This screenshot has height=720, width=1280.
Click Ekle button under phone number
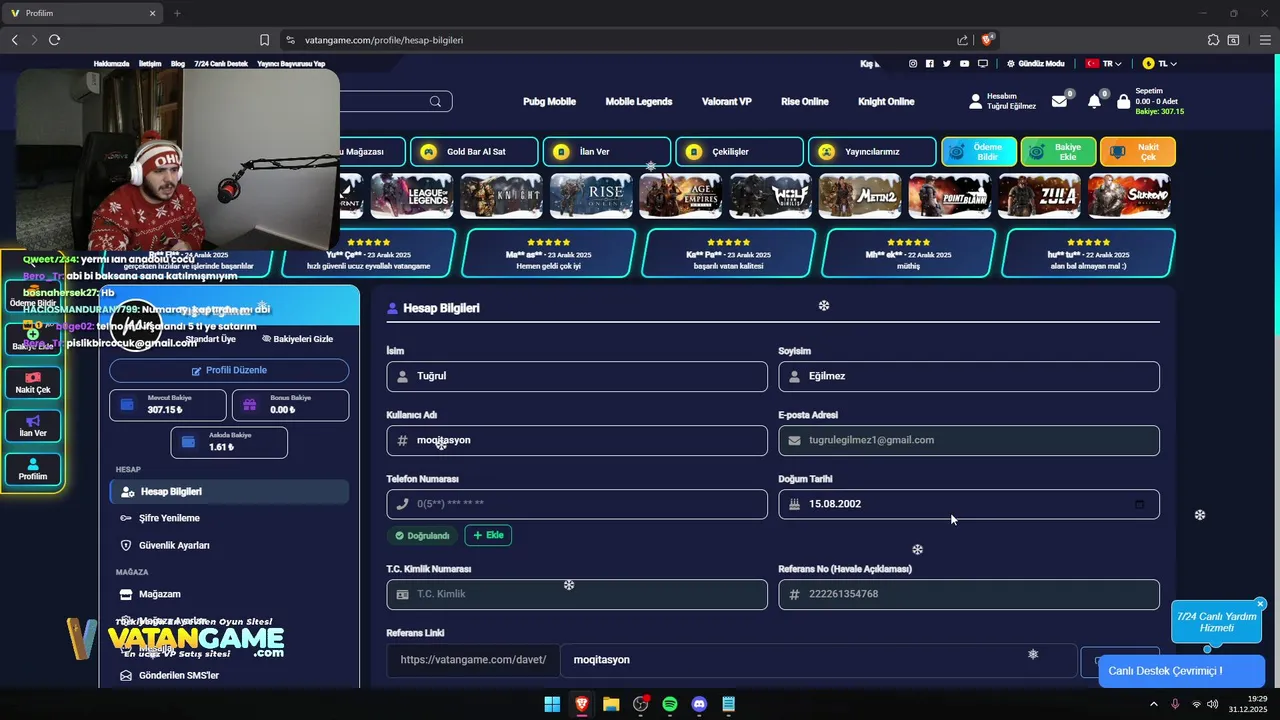pyautogui.click(x=488, y=535)
